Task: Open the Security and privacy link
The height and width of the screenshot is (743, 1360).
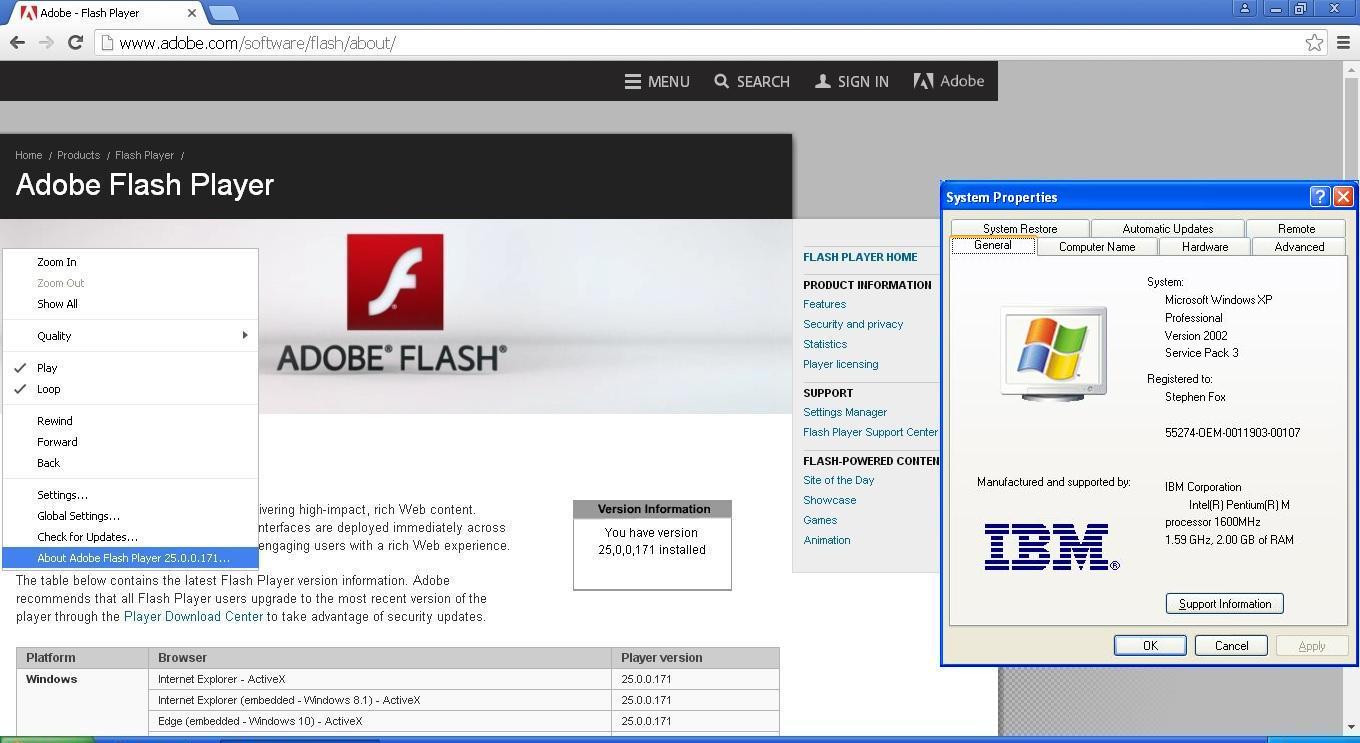Action: click(x=853, y=324)
